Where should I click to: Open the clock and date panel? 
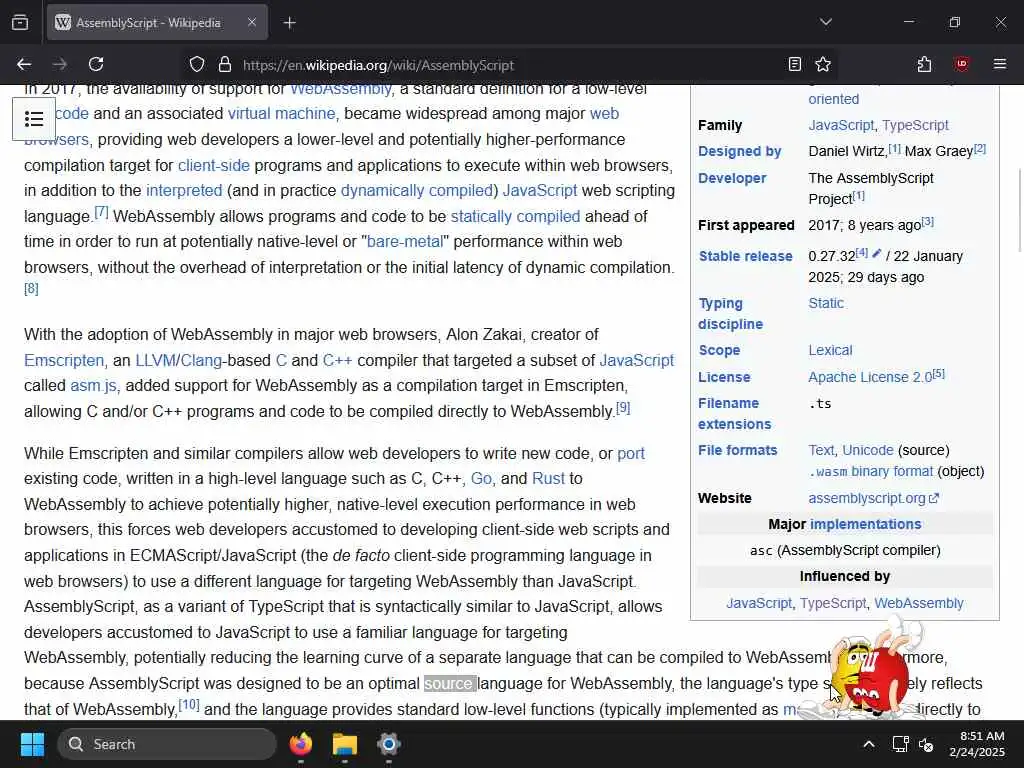(978, 744)
